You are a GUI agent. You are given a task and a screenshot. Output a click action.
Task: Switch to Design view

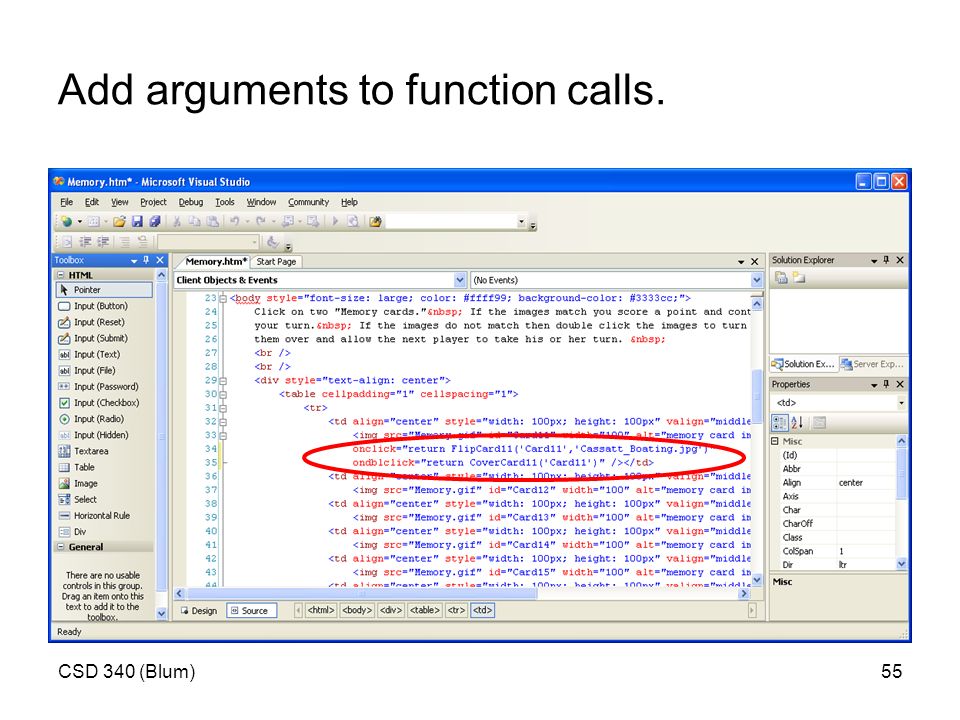(199, 610)
